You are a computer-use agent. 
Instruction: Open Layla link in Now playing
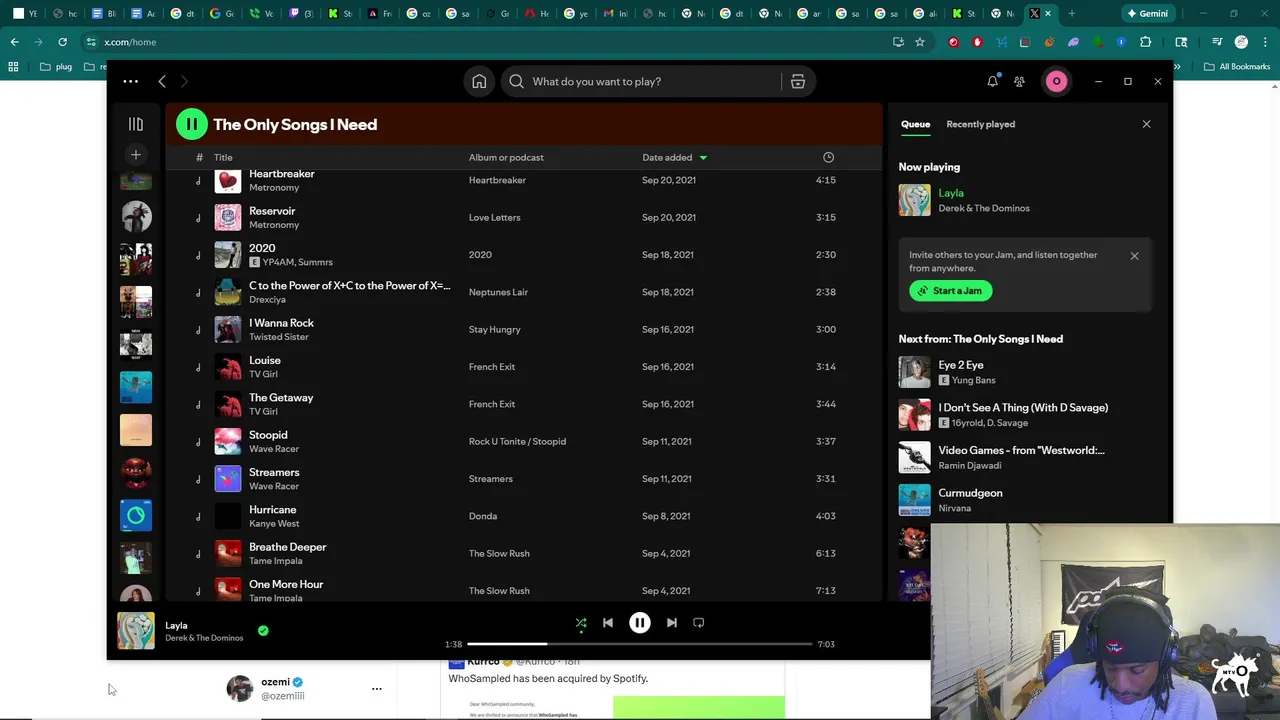tap(951, 193)
